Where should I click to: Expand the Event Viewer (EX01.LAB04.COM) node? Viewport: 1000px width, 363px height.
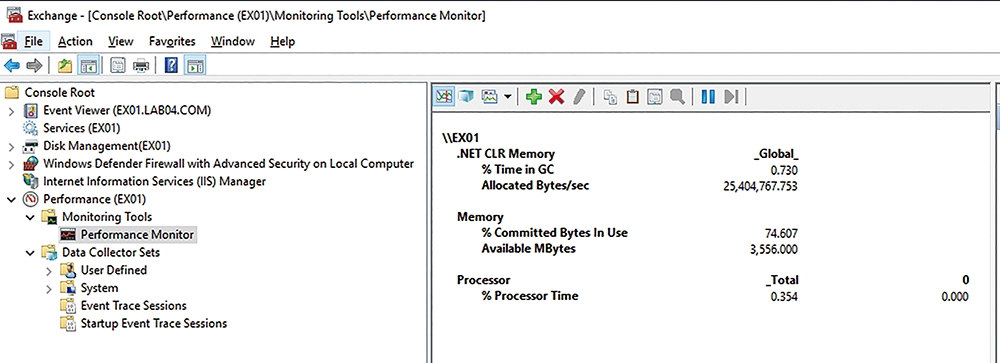11,111
